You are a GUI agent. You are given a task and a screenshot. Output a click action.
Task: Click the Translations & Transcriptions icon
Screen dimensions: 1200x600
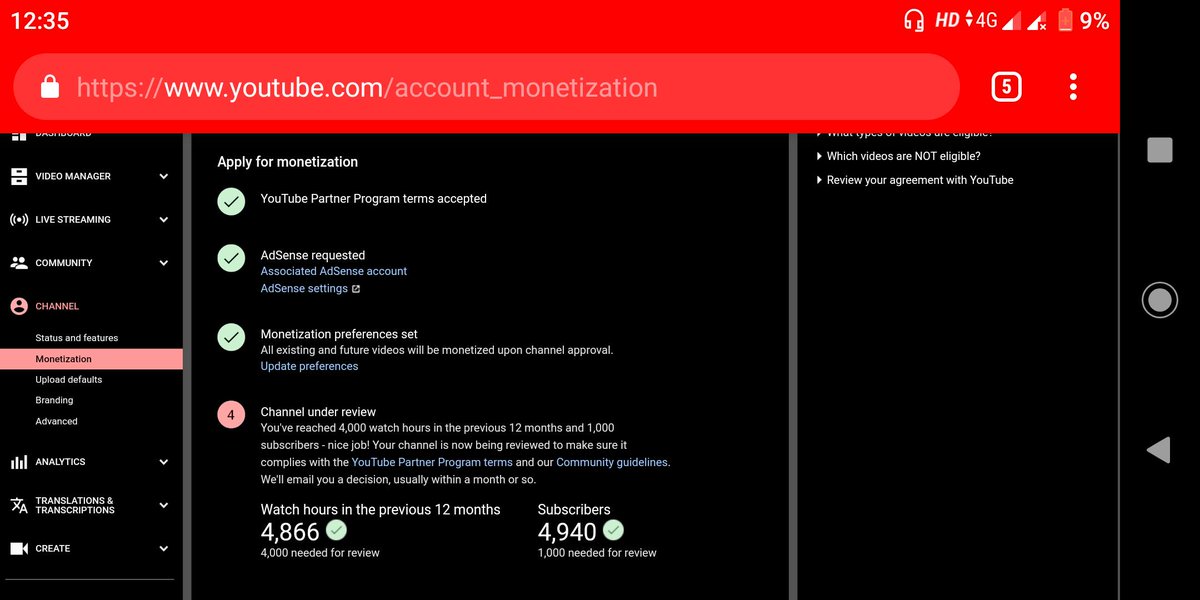click(x=19, y=505)
